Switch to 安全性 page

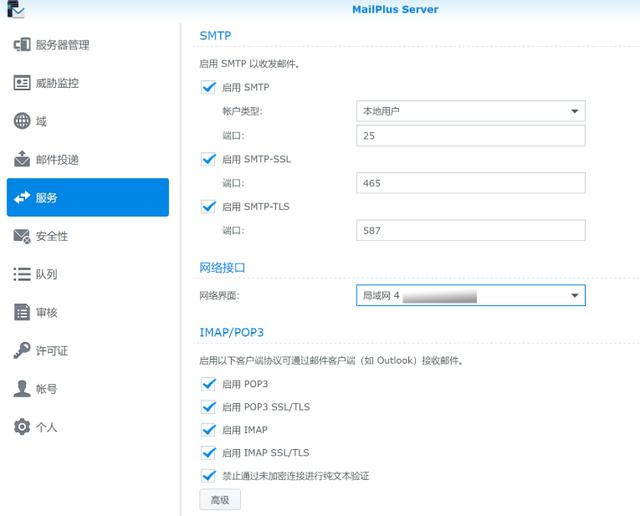88,236
